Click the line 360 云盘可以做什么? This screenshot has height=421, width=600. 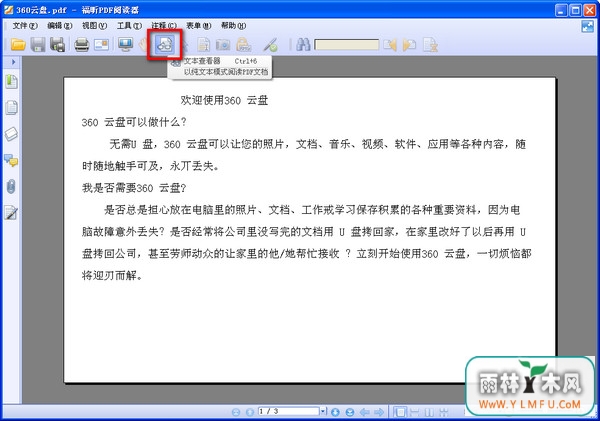point(134,122)
